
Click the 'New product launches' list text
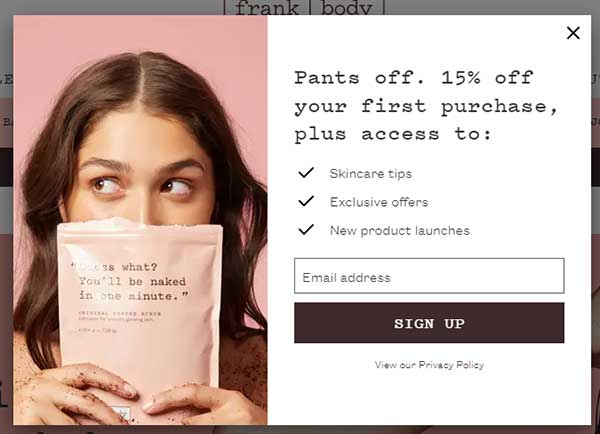(399, 230)
